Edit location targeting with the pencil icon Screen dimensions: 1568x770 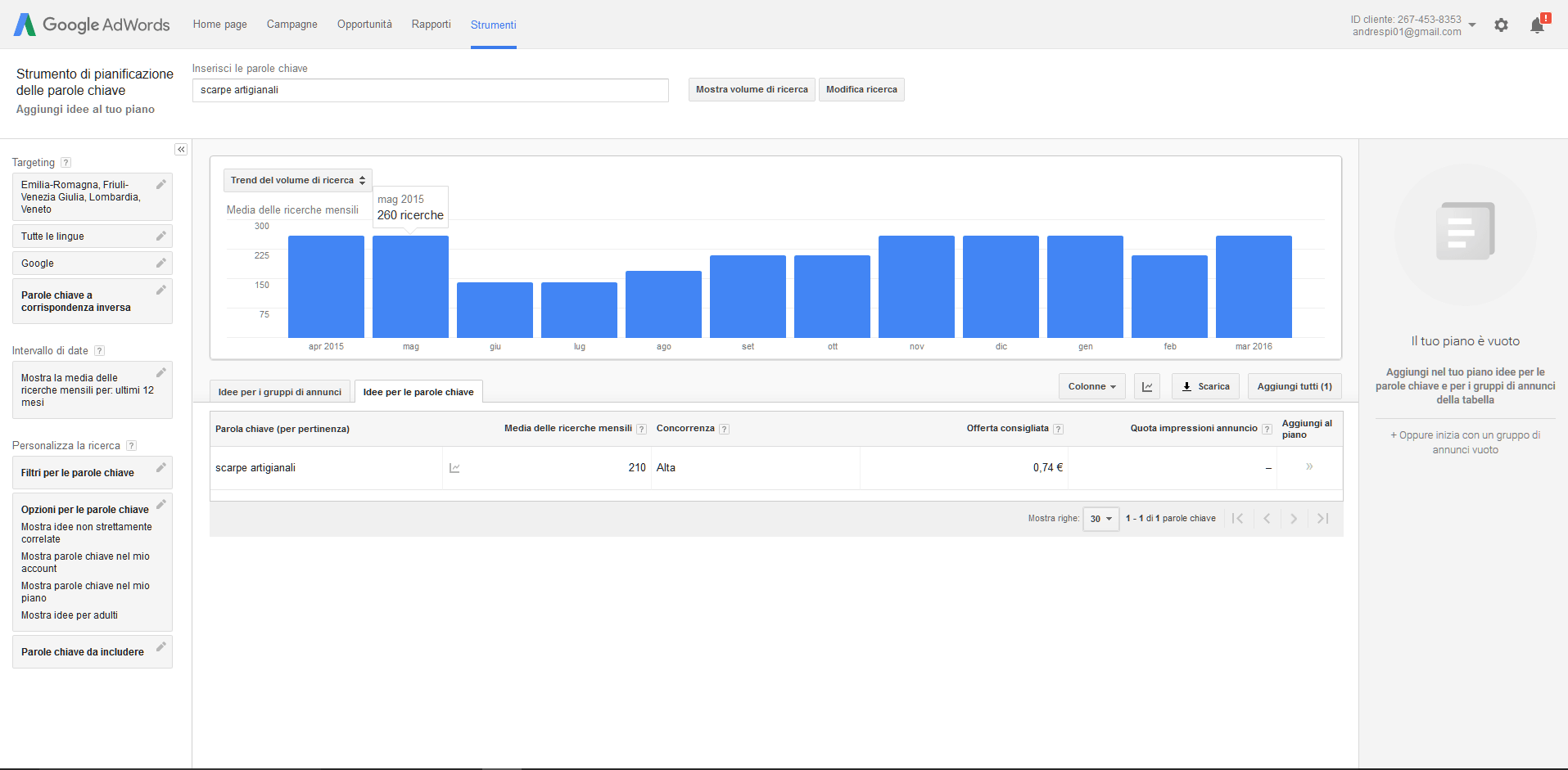coord(161,184)
